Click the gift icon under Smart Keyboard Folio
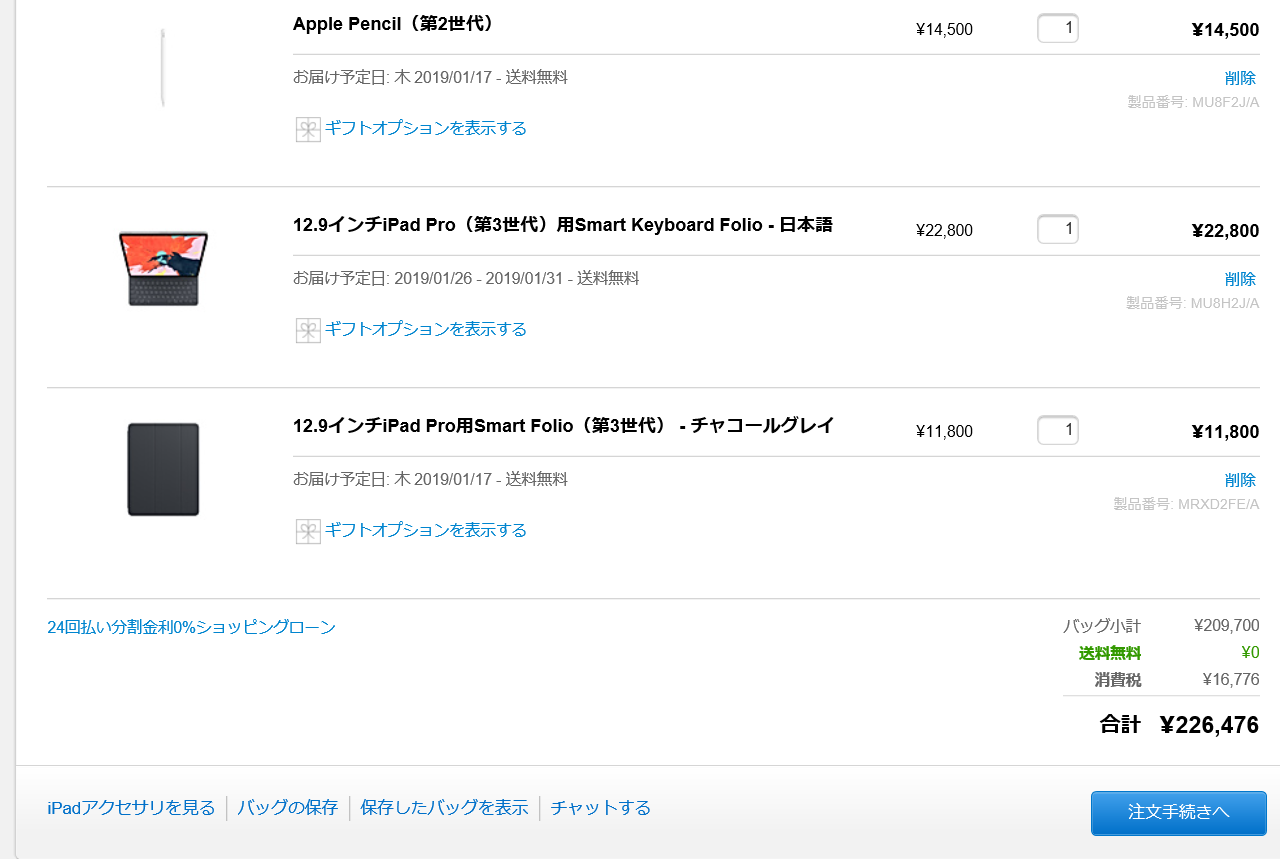 pyautogui.click(x=308, y=330)
